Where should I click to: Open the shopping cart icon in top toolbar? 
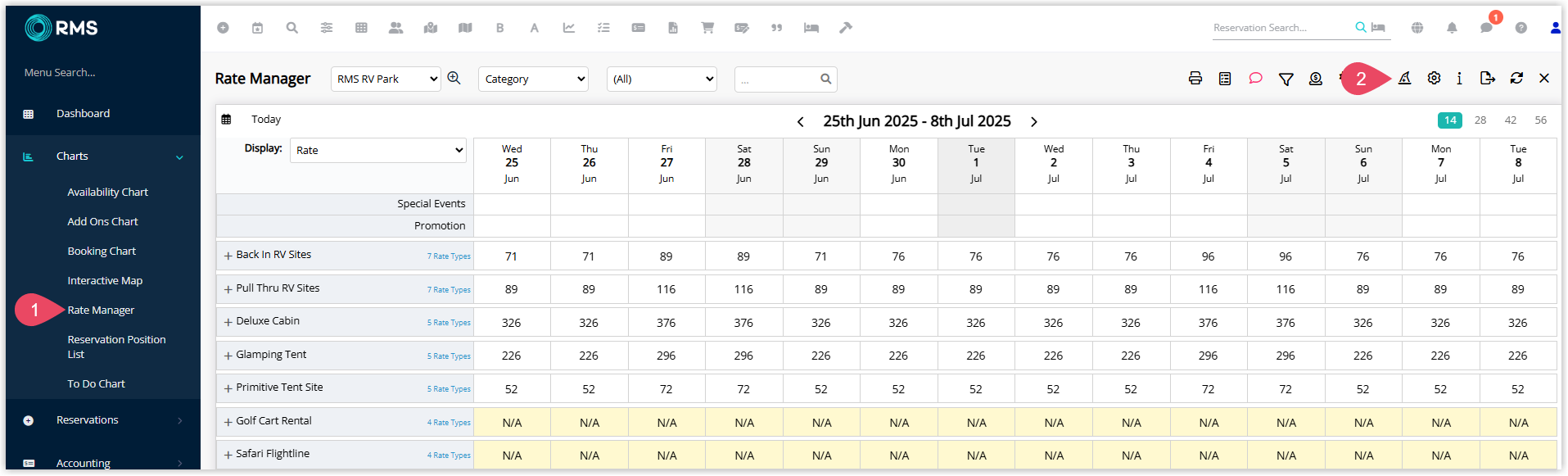[x=707, y=28]
